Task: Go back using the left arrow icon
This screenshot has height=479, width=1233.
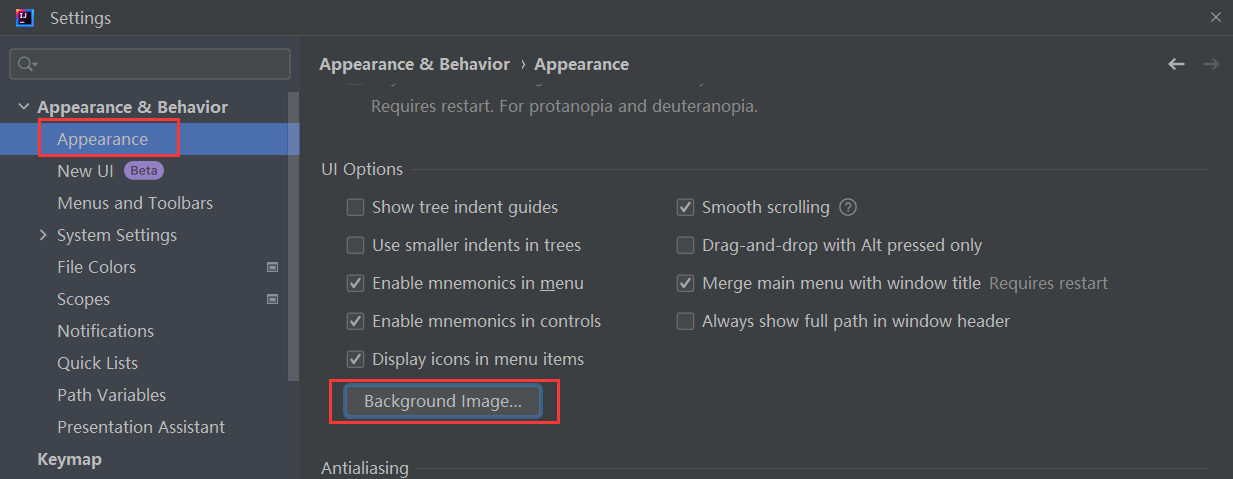Action: tap(1176, 64)
